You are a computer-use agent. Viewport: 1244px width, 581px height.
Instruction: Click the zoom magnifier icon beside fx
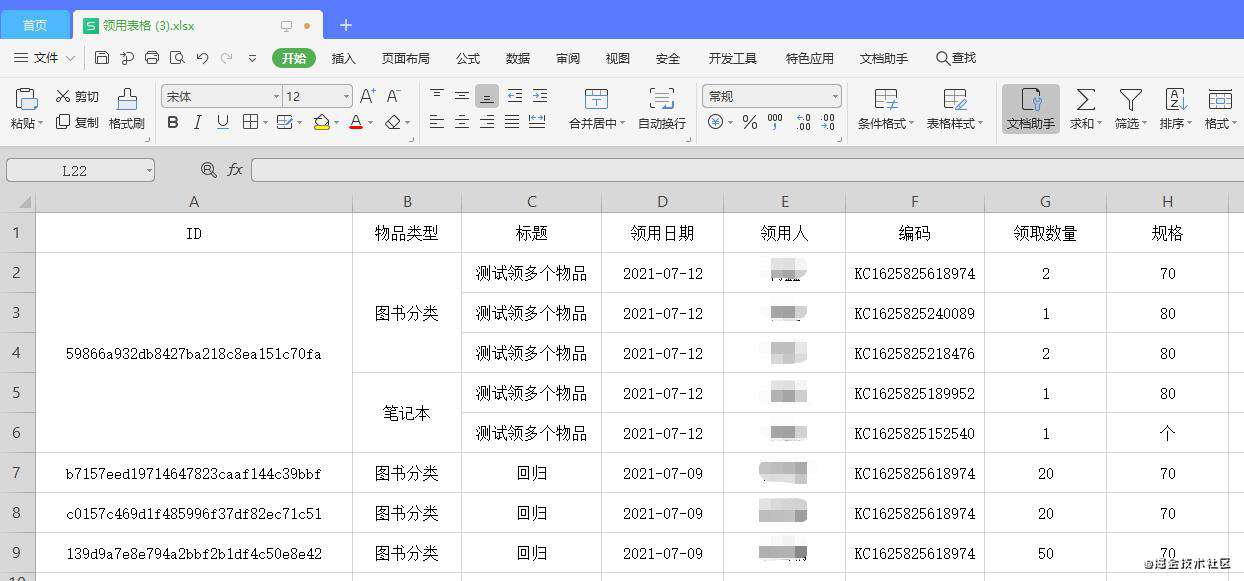[x=208, y=170]
